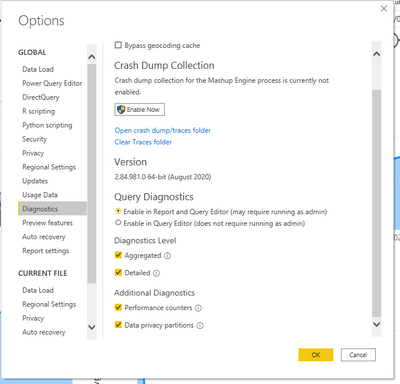
Task: Click the main panel scroll up arrow
Action: click(x=377, y=54)
